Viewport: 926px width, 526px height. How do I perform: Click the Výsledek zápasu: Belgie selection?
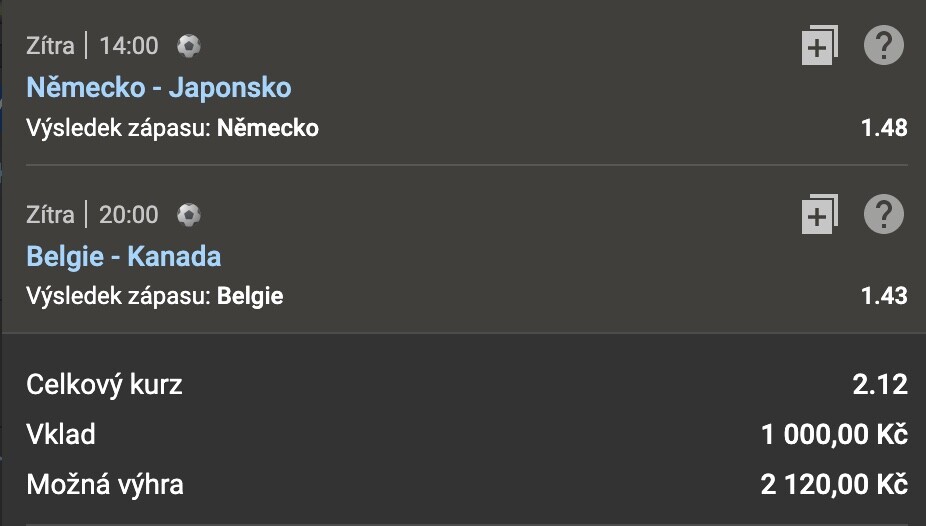pos(155,296)
